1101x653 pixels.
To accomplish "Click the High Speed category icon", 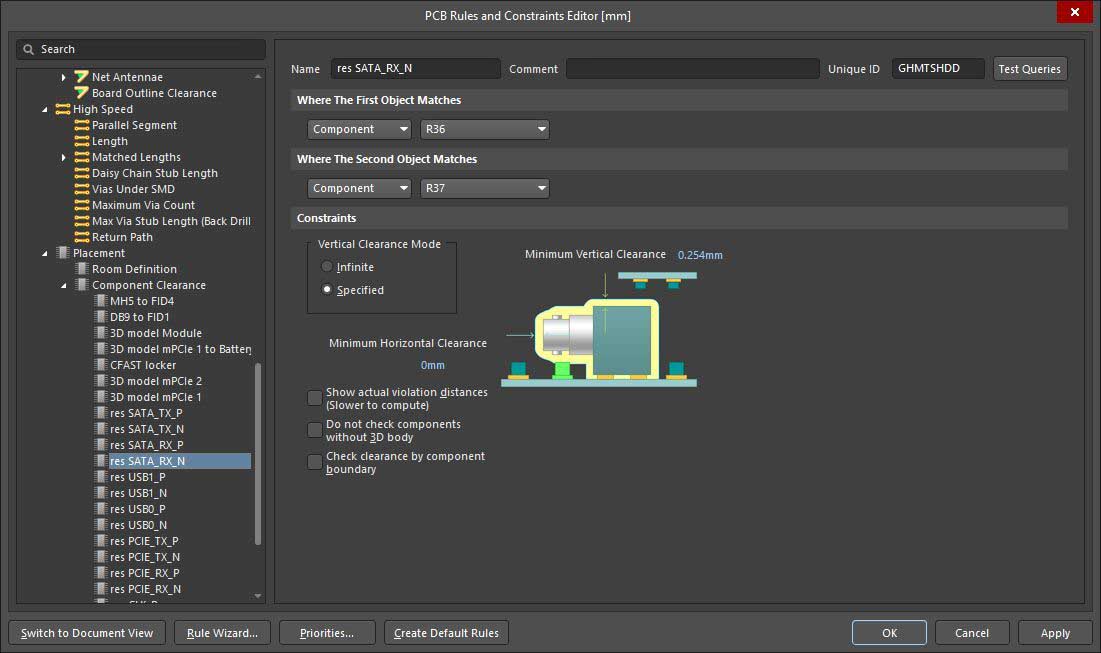I will pos(63,109).
